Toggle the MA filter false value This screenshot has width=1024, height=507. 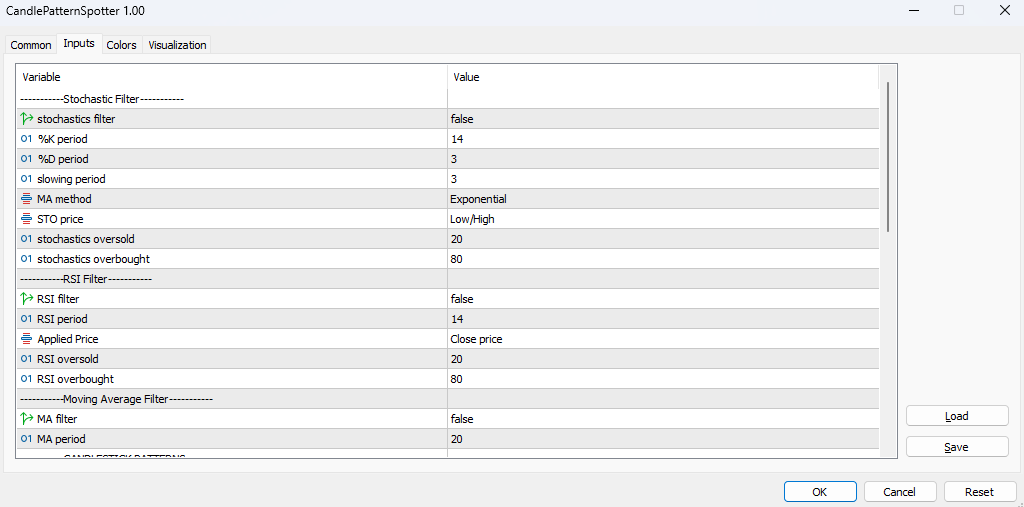(x=662, y=419)
